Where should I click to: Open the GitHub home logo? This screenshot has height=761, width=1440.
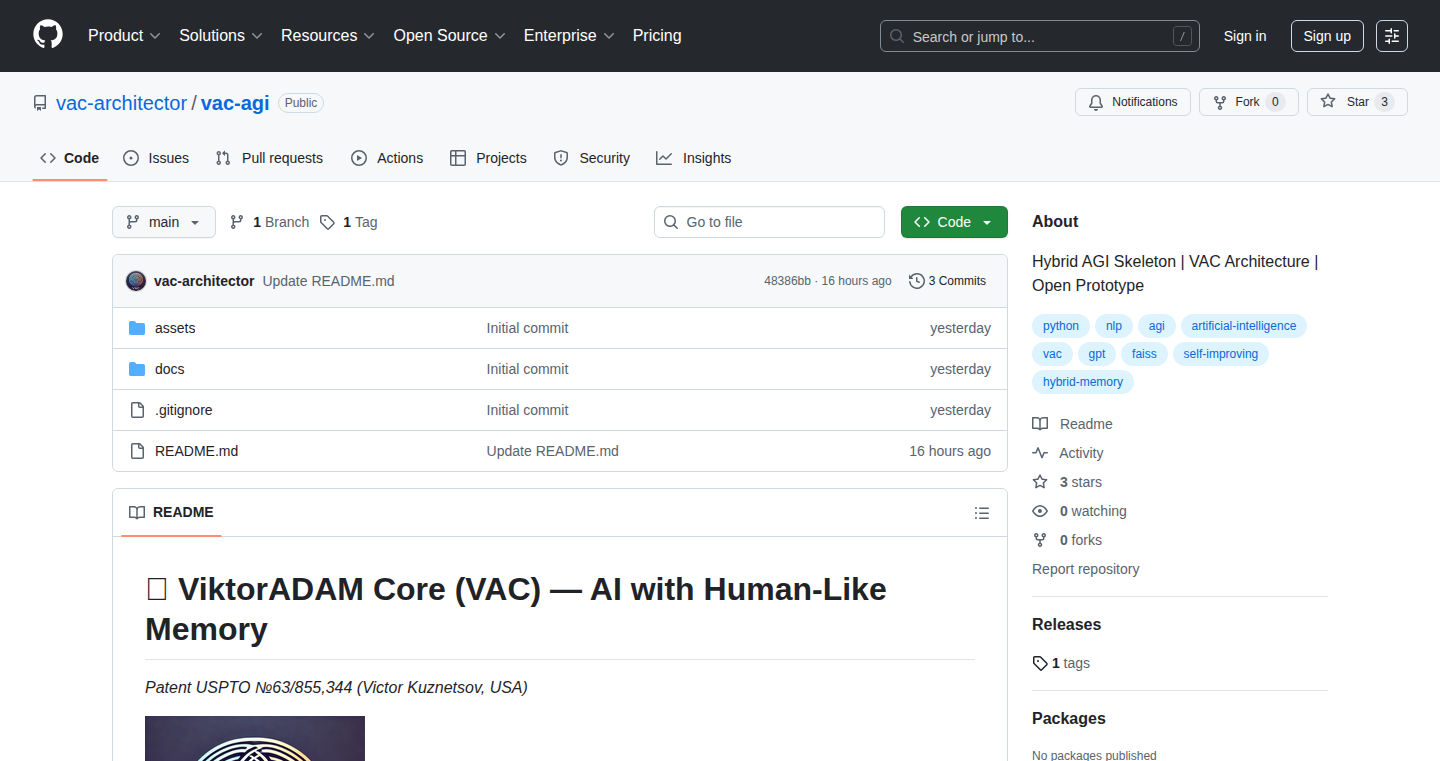[48, 35]
